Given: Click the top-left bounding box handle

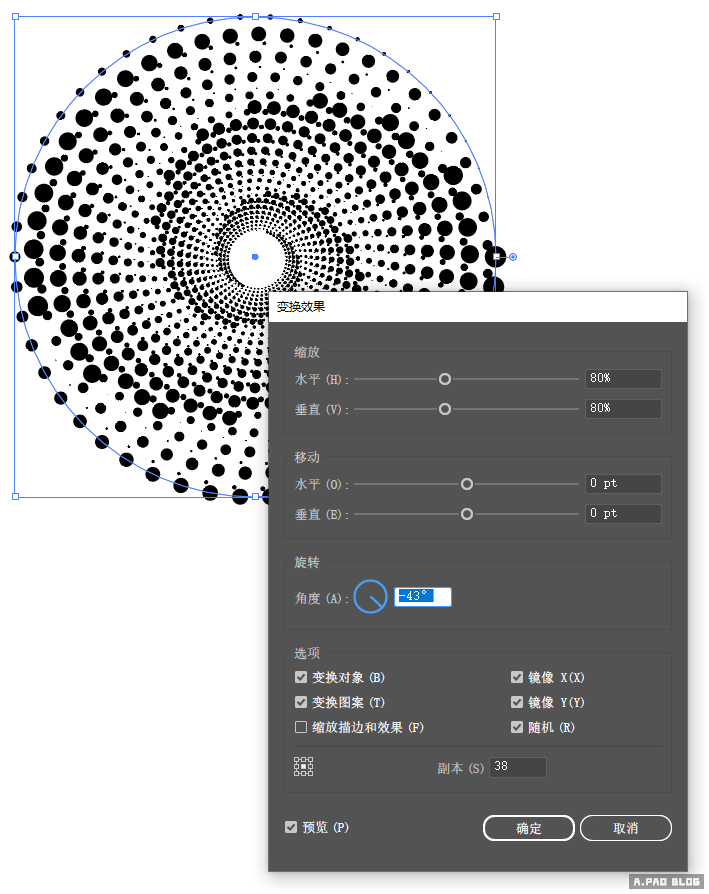Looking at the screenshot, I should [x=15, y=17].
